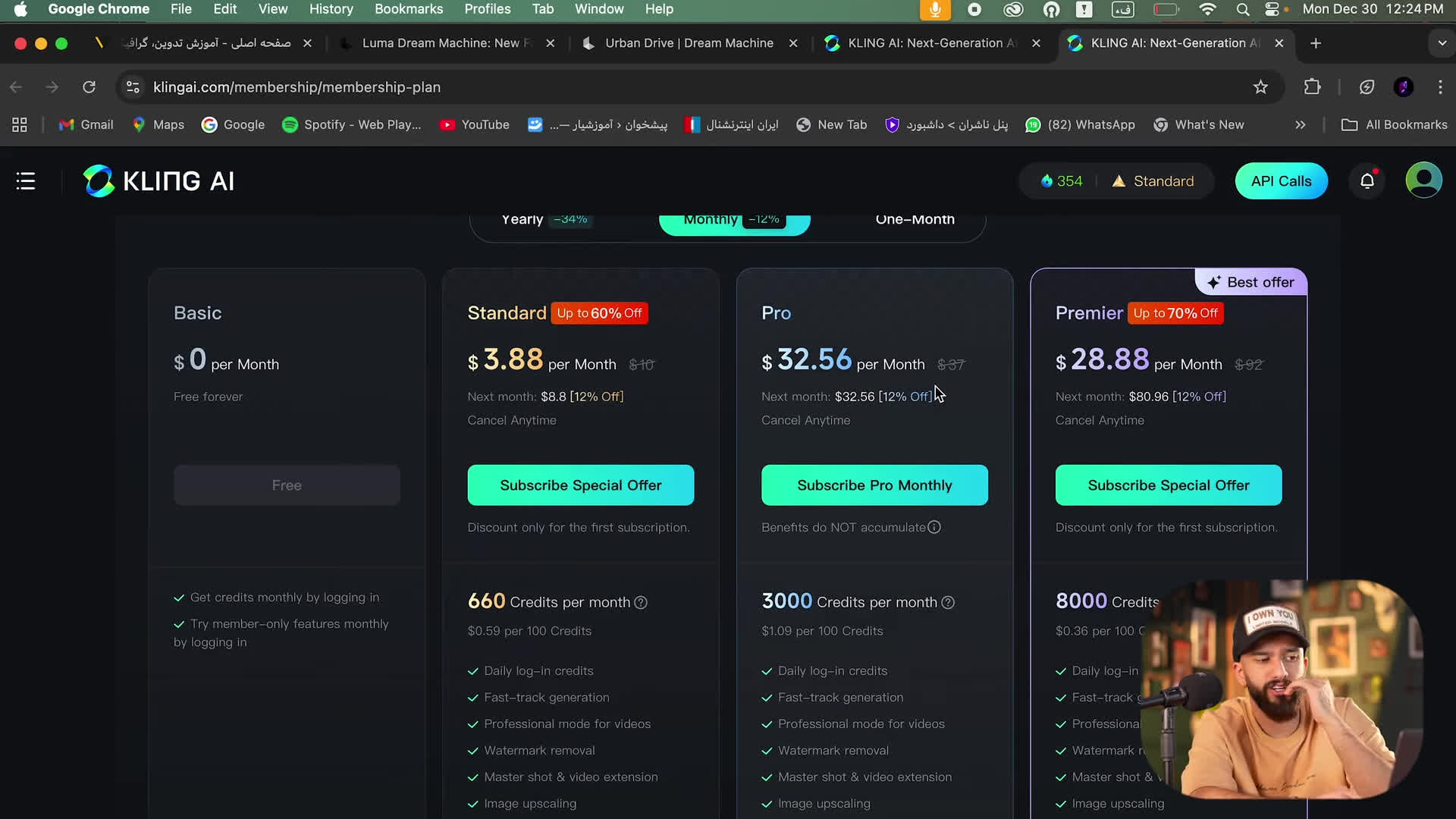Click the 354 credits flame counter
This screenshot has height=819, width=1456.
click(x=1062, y=181)
